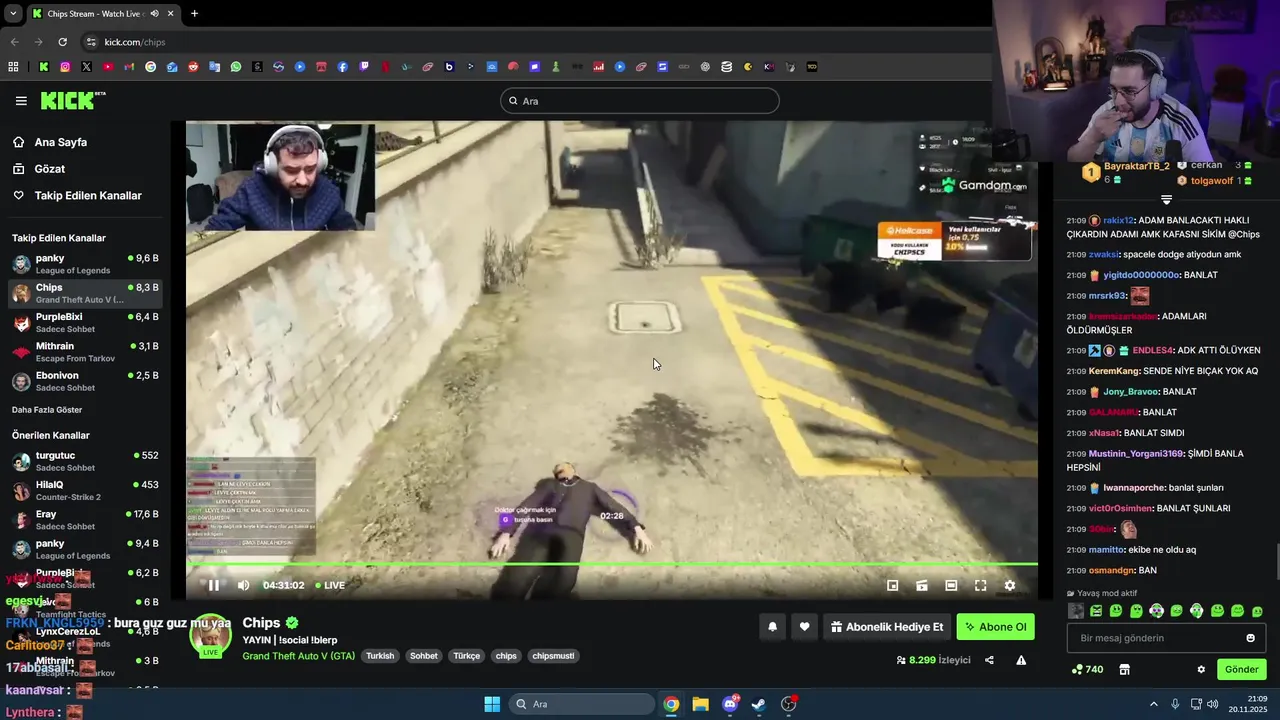This screenshot has width=1280, height=720.
Task: Open emoji picker in chat input
Action: click(1250, 638)
